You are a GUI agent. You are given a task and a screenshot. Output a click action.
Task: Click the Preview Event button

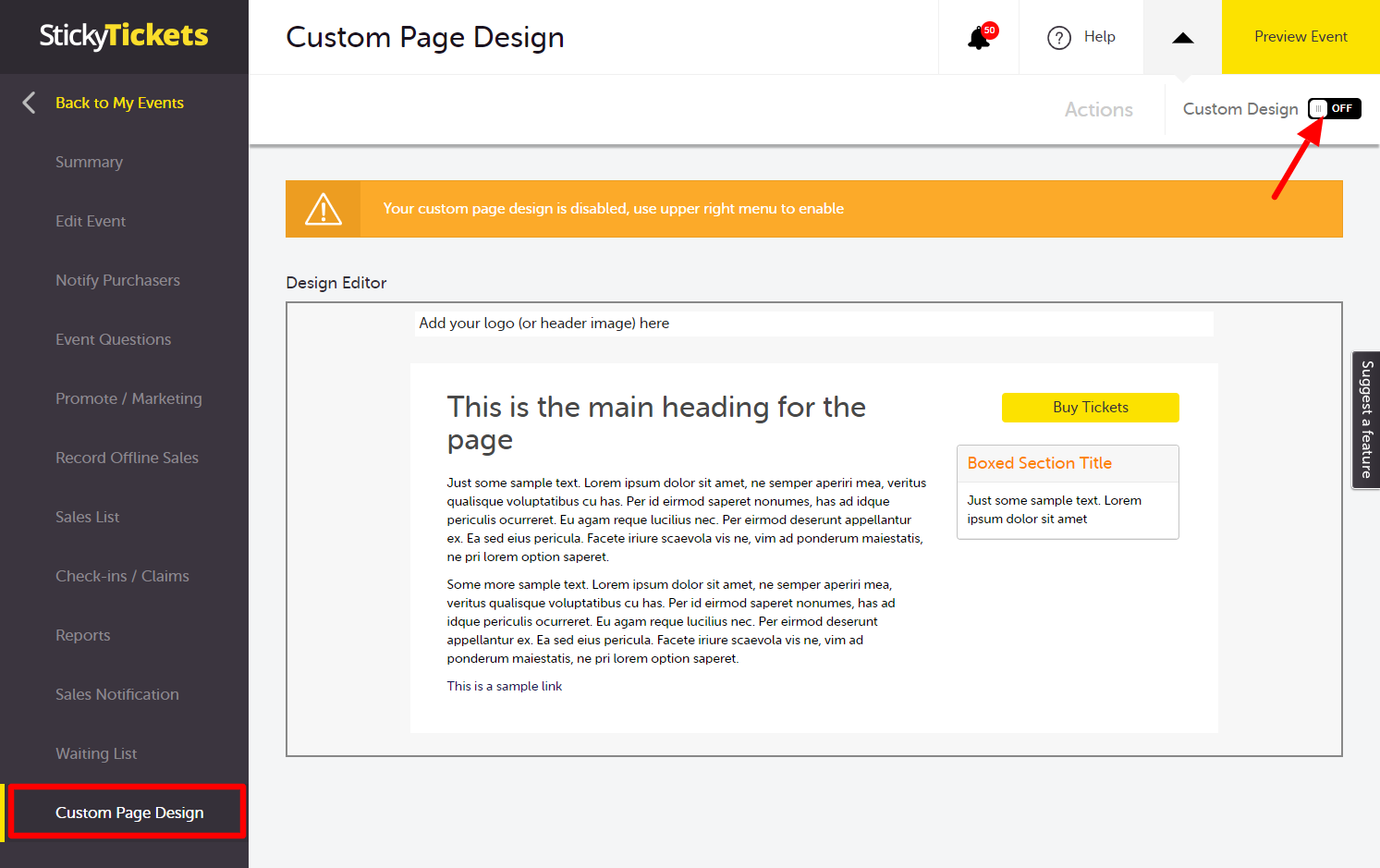pyautogui.click(x=1301, y=36)
